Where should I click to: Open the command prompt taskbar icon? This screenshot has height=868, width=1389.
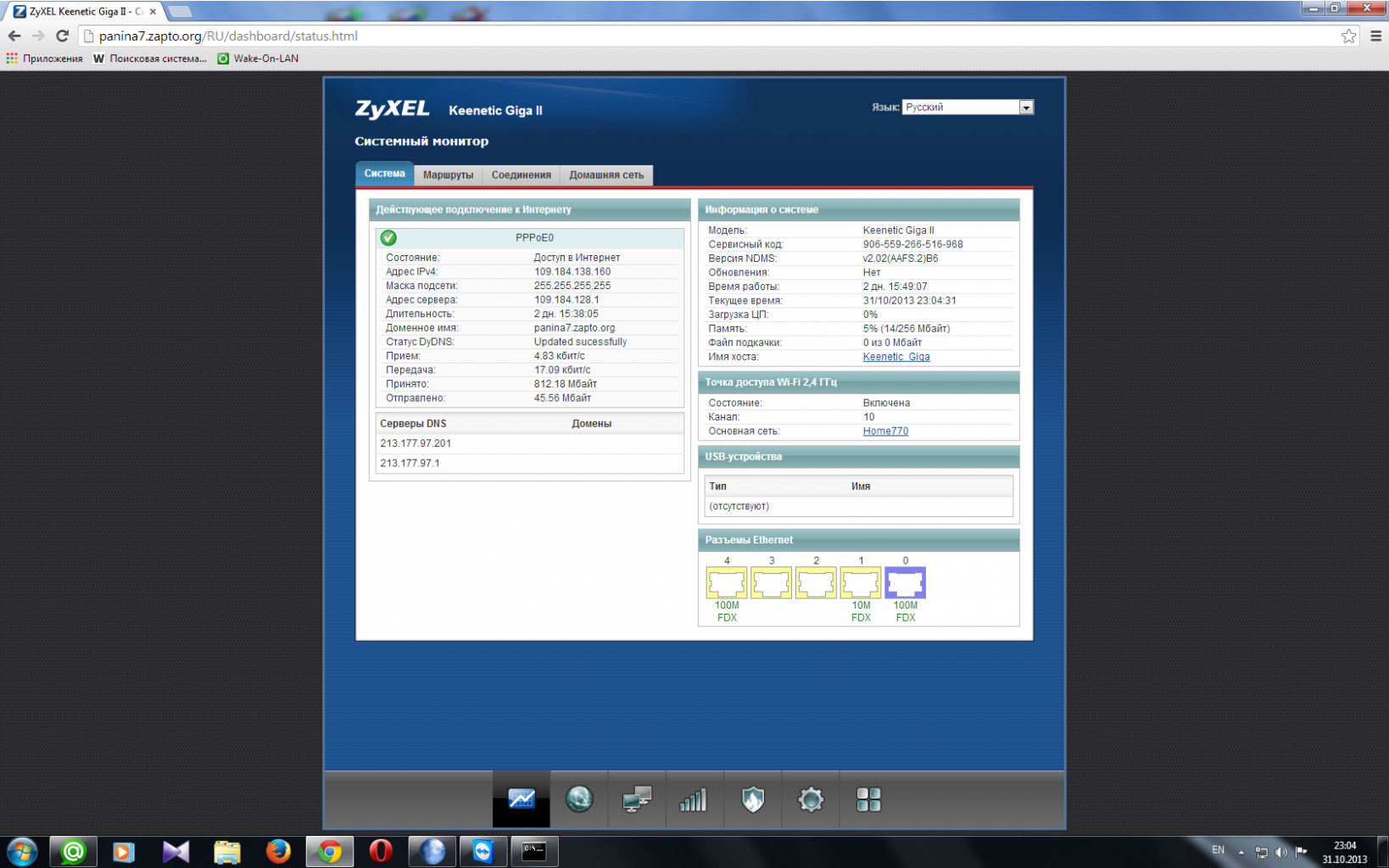tap(534, 851)
